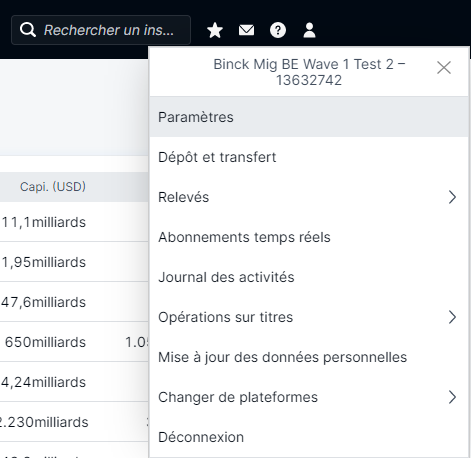Click the magnifying glass search icon
The width and height of the screenshot is (471, 458).
tap(28, 30)
